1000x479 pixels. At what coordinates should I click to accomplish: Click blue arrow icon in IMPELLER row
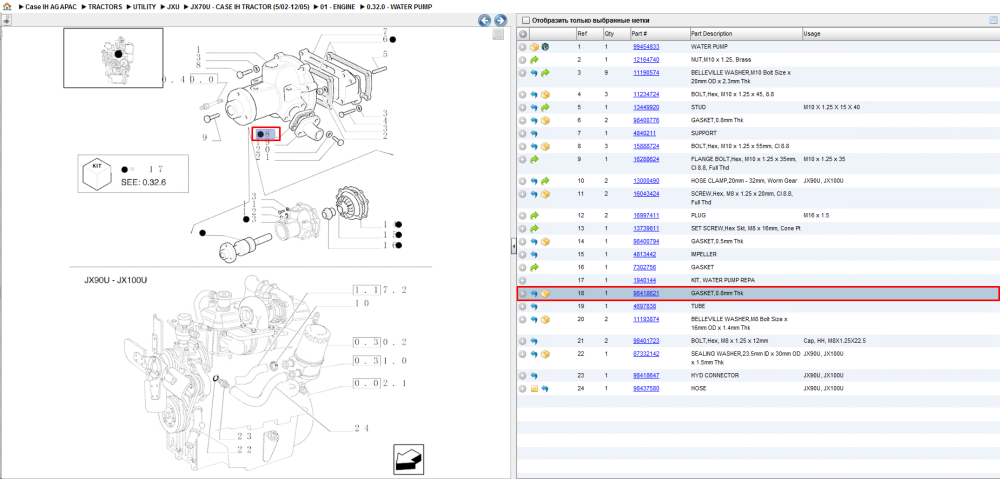(534, 254)
